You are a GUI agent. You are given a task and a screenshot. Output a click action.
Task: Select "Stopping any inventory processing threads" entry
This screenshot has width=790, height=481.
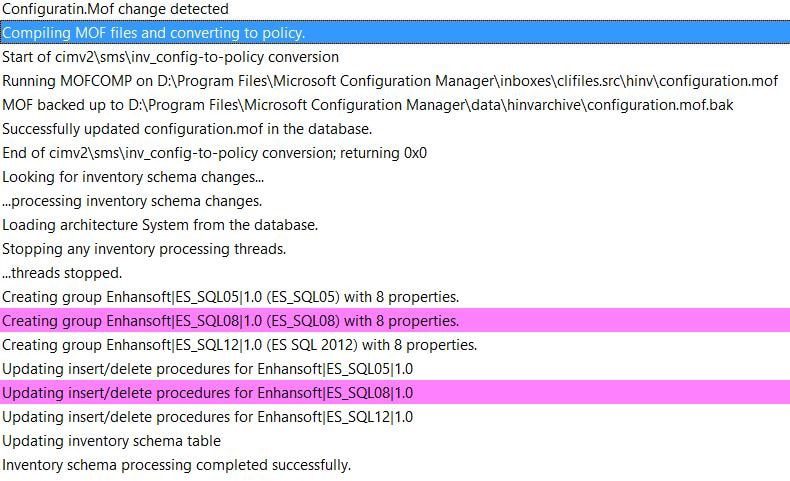point(144,249)
